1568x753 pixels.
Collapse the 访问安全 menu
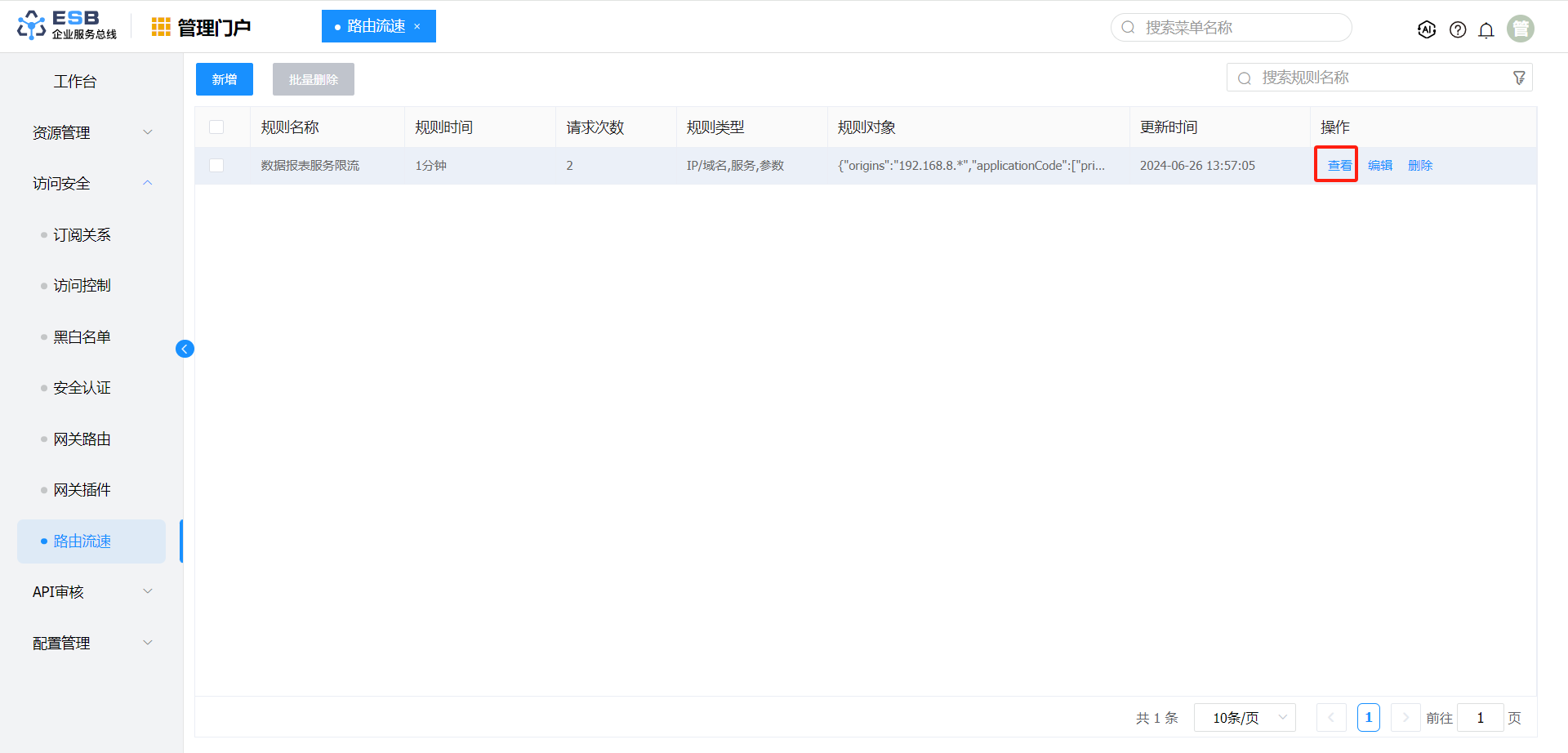click(90, 184)
